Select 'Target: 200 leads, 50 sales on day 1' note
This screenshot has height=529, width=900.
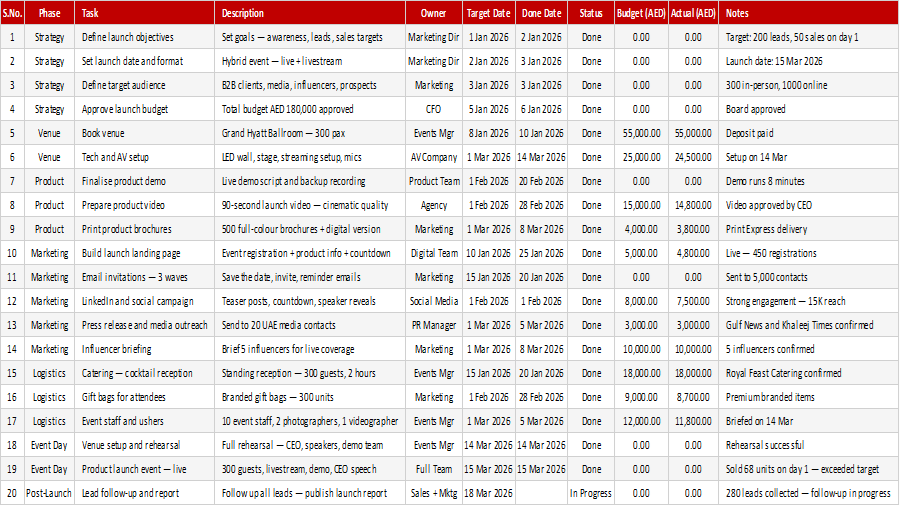[x=808, y=37]
